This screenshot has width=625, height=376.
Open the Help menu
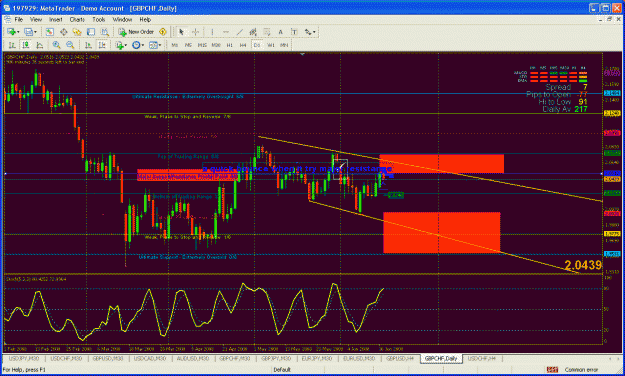(145, 19)
